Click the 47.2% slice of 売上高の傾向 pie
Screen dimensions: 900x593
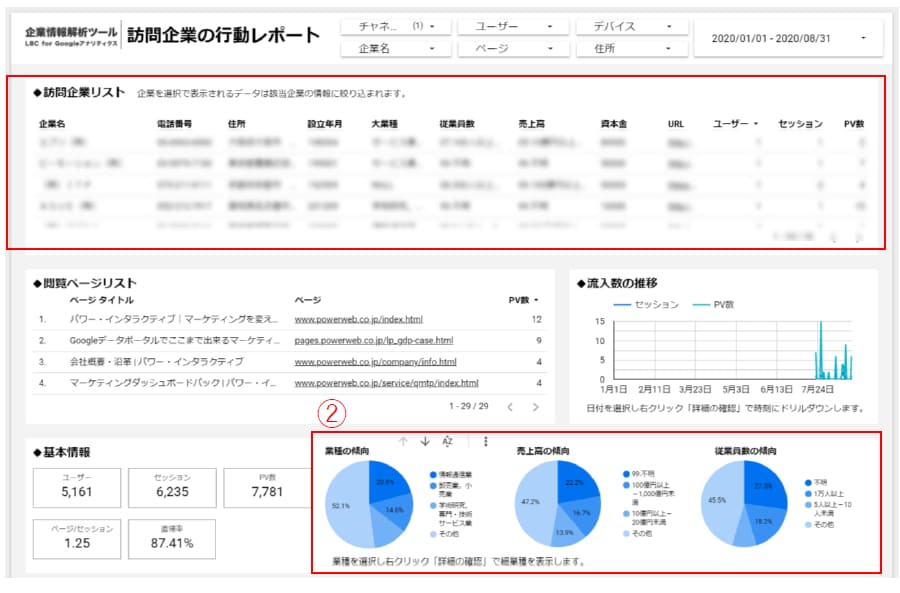(x=534, y=502)
